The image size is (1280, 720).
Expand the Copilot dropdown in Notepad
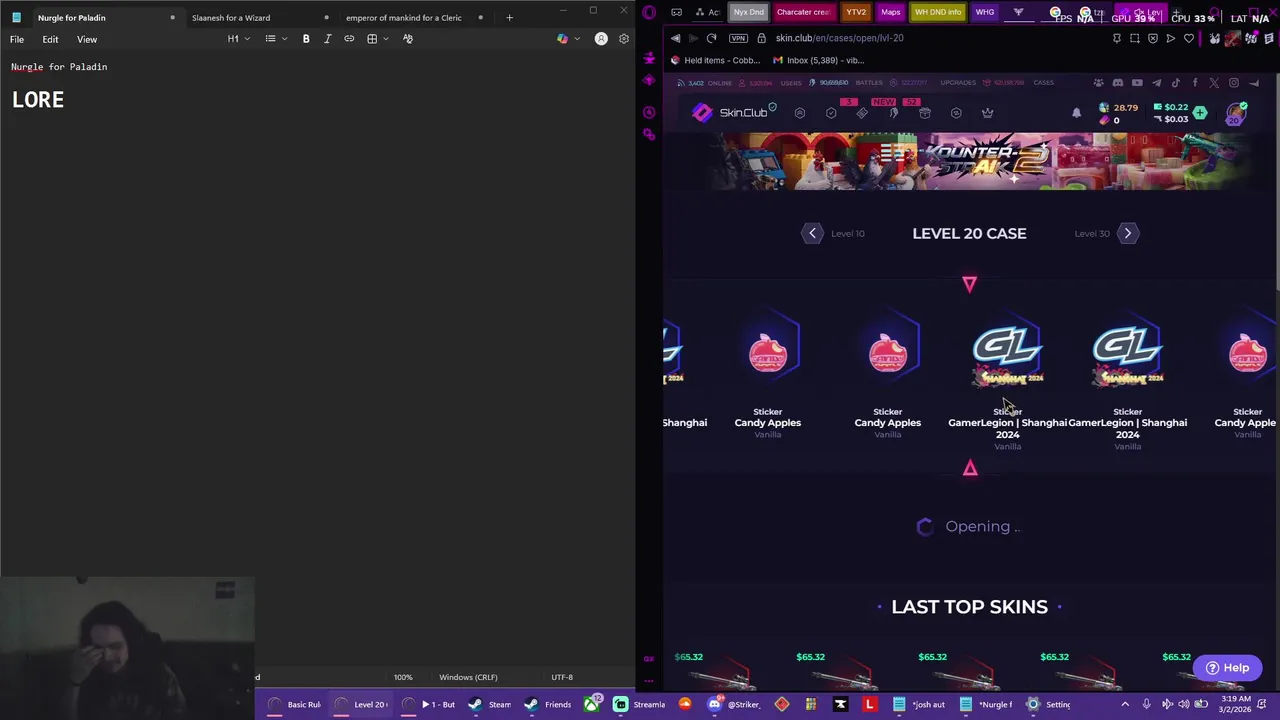(577, 39)
